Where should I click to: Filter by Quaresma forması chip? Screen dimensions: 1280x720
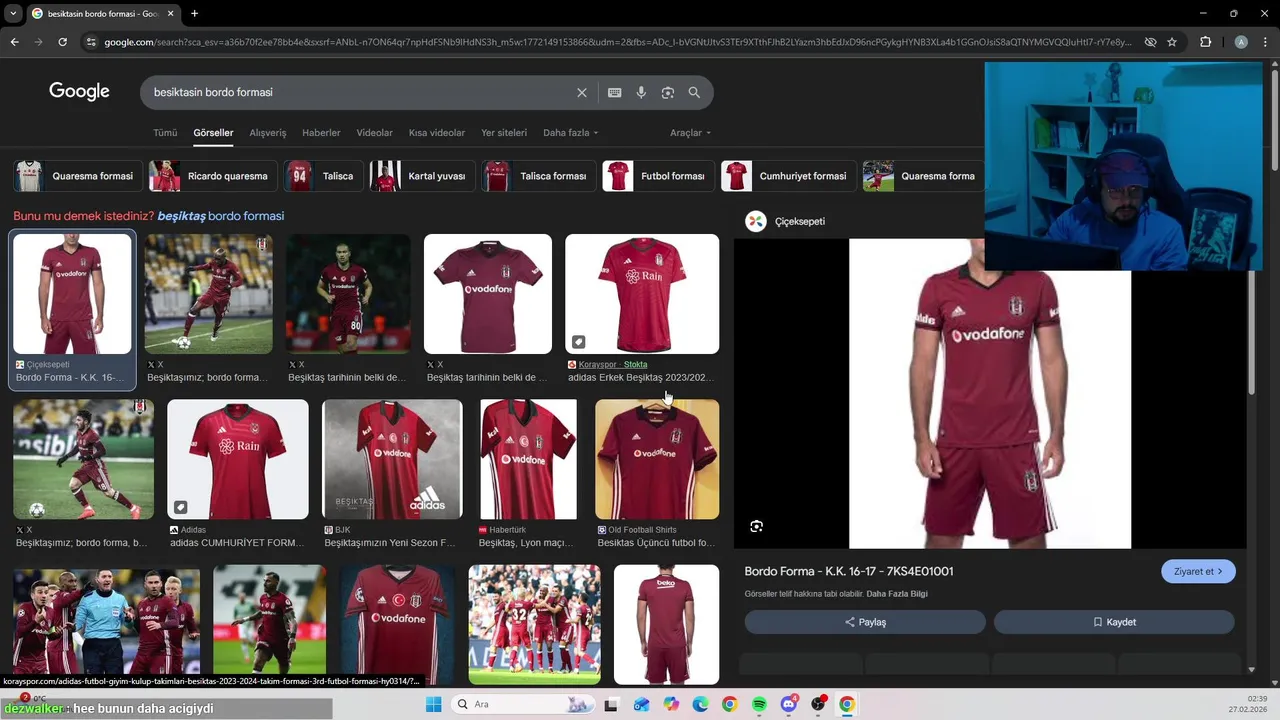[x=76, y=176]
